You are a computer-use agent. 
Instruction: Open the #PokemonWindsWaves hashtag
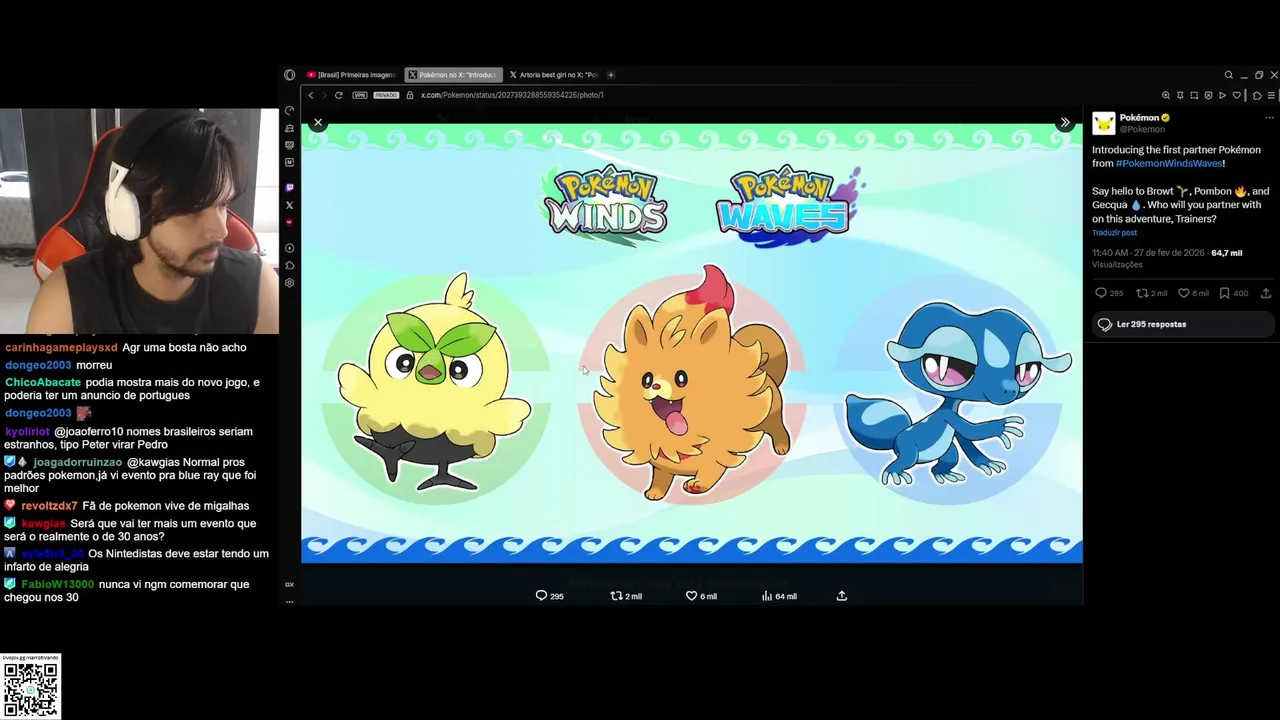click(1169, 163)
